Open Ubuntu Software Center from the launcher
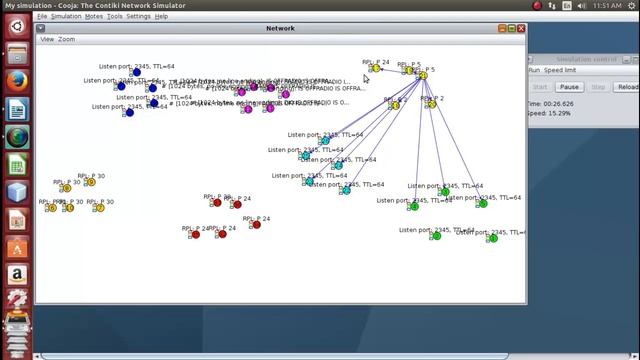Image resolution: width=640 pixels, height=360 pixels. coord(17,248)
